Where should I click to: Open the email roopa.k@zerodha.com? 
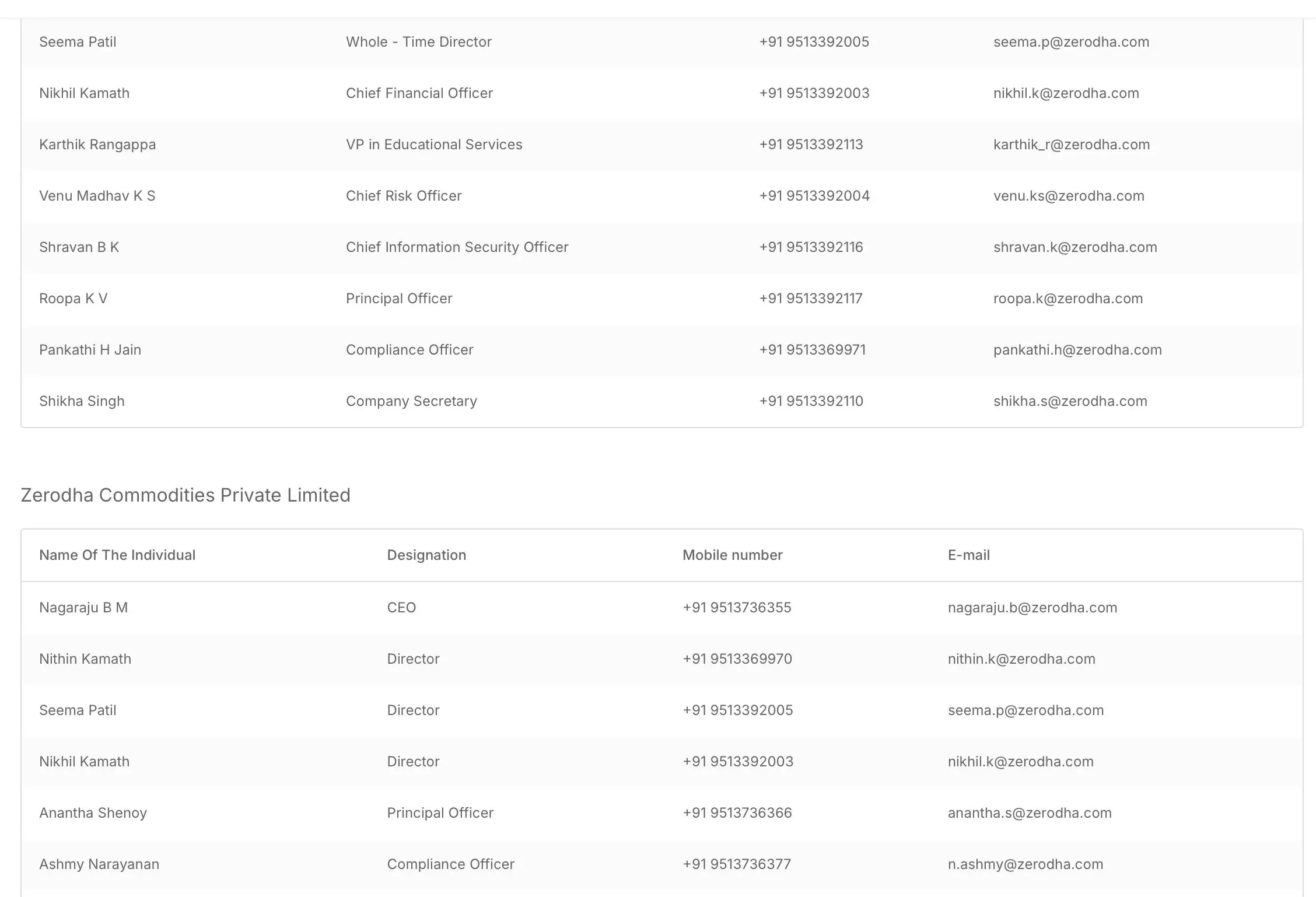(1068, 299)
